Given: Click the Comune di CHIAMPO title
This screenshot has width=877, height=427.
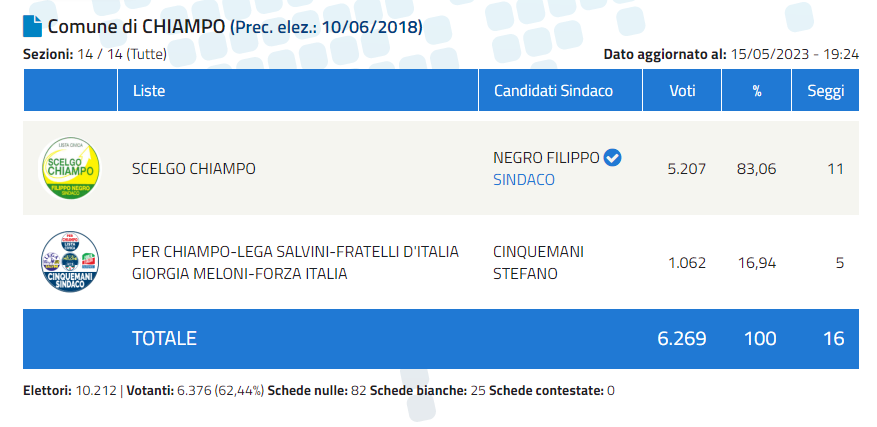Looking at the screenshot, I should 136,26.
